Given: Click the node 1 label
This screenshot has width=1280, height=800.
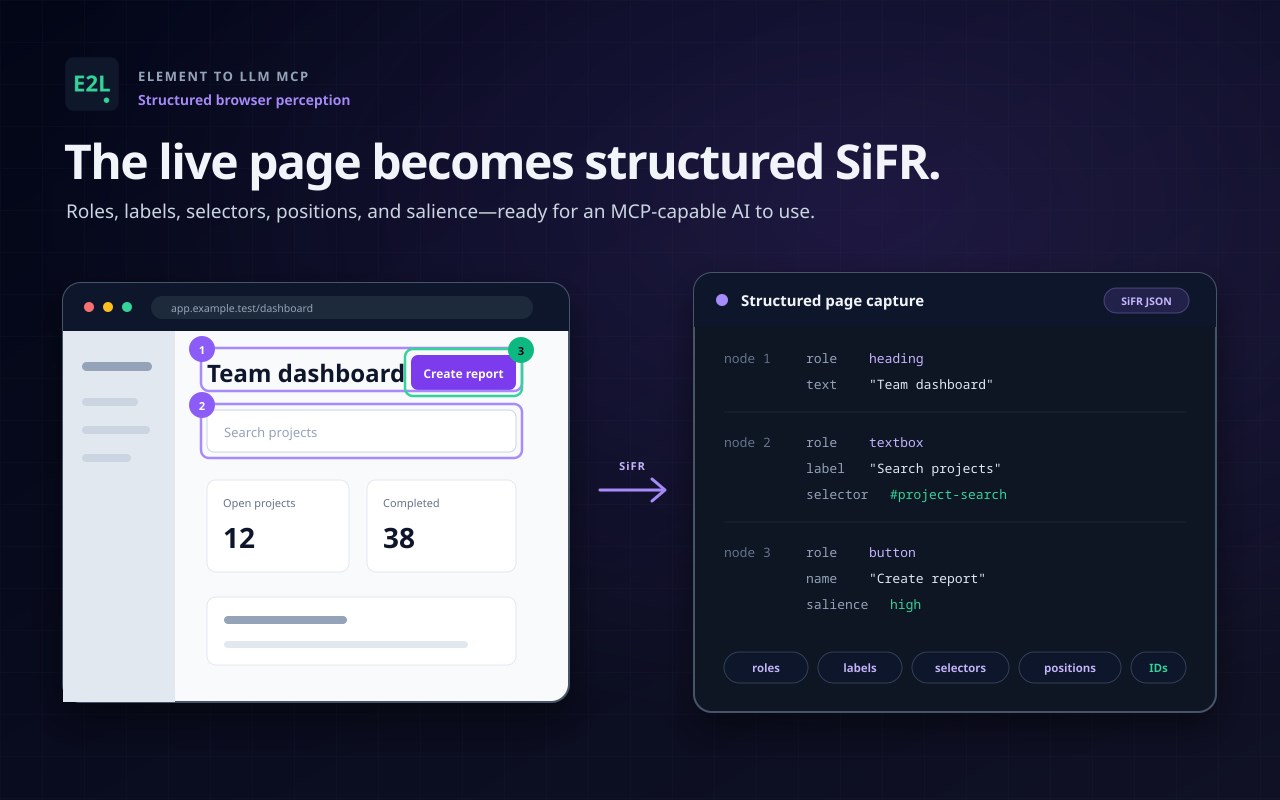Looking at the screenshot, I should [x=747, y=359].
